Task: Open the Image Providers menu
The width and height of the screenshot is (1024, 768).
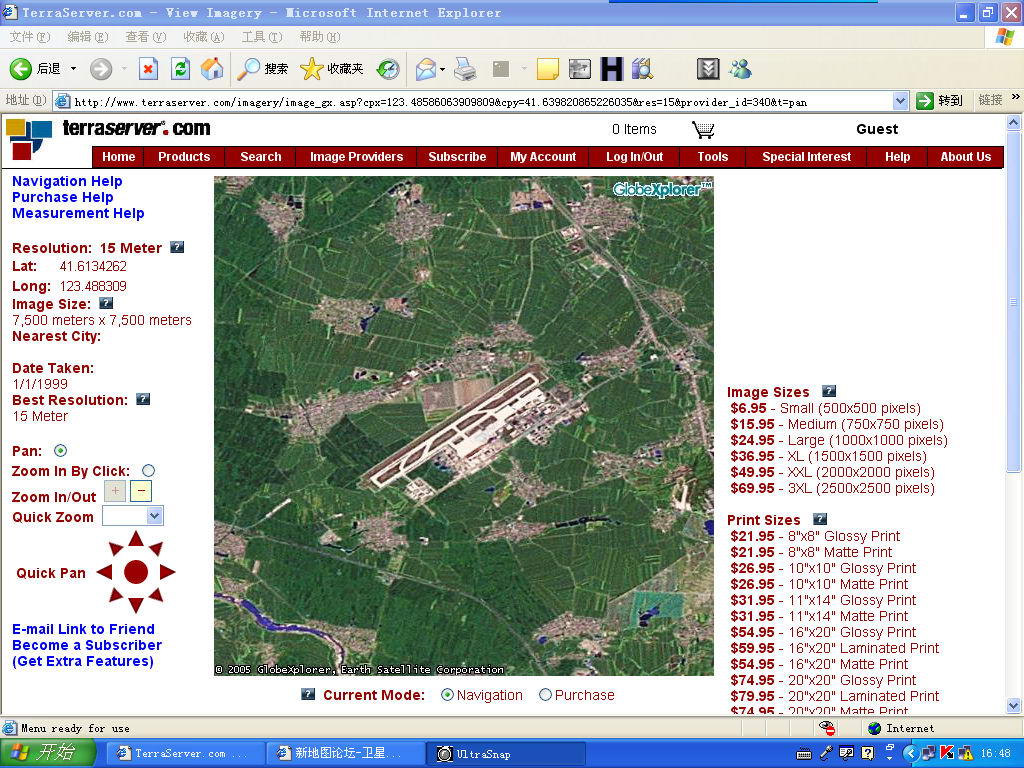Action: [x=356, y=157]
